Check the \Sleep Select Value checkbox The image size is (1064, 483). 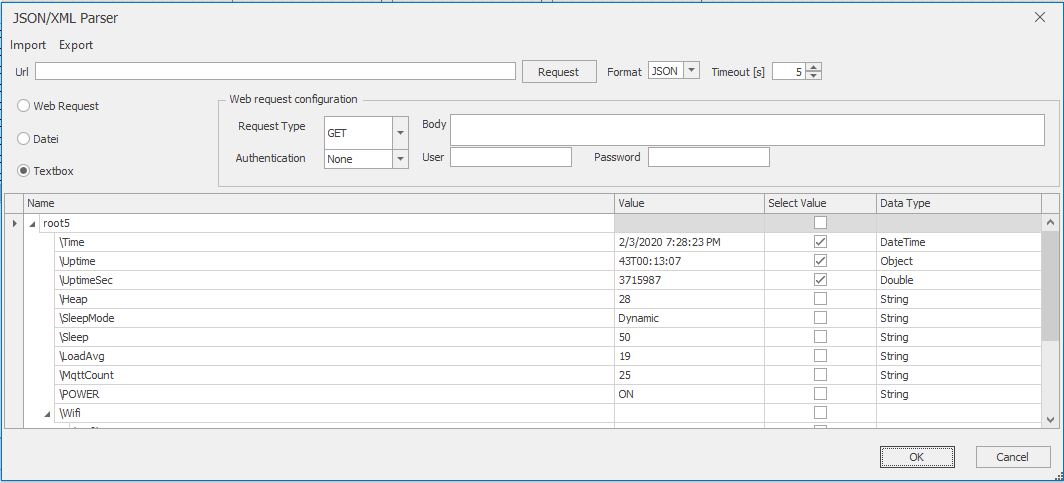tap(820, 336)
